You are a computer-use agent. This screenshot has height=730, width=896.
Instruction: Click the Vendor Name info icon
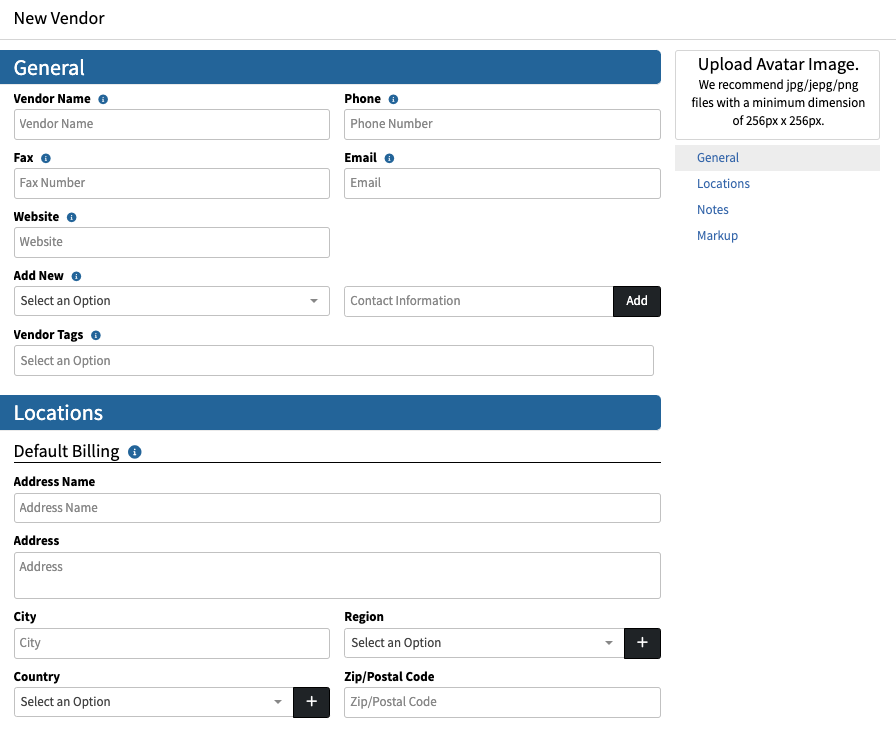click(103, 99)
